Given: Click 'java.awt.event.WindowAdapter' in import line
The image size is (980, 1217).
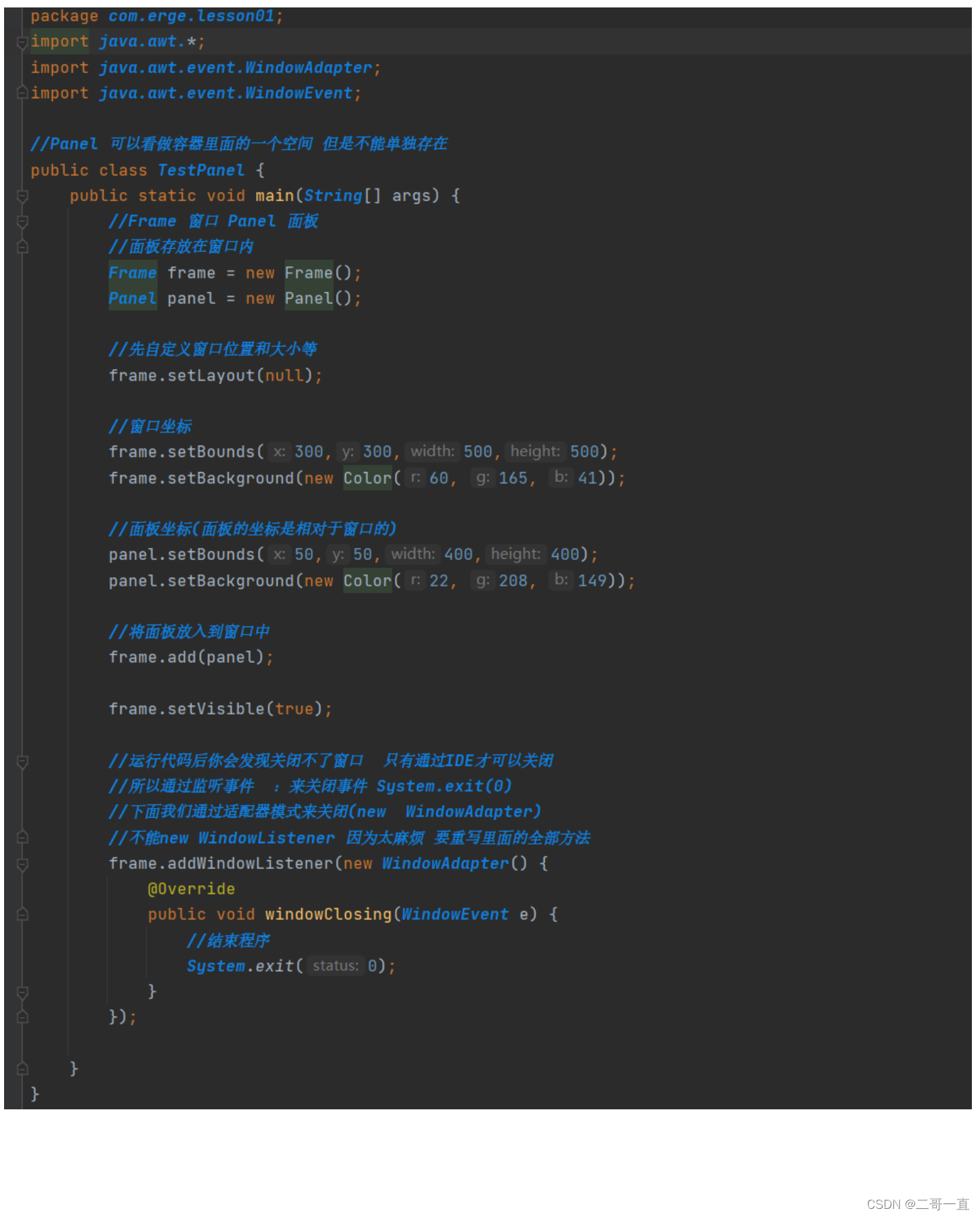Looking at the screenshot, I should [x=236, y=68].
